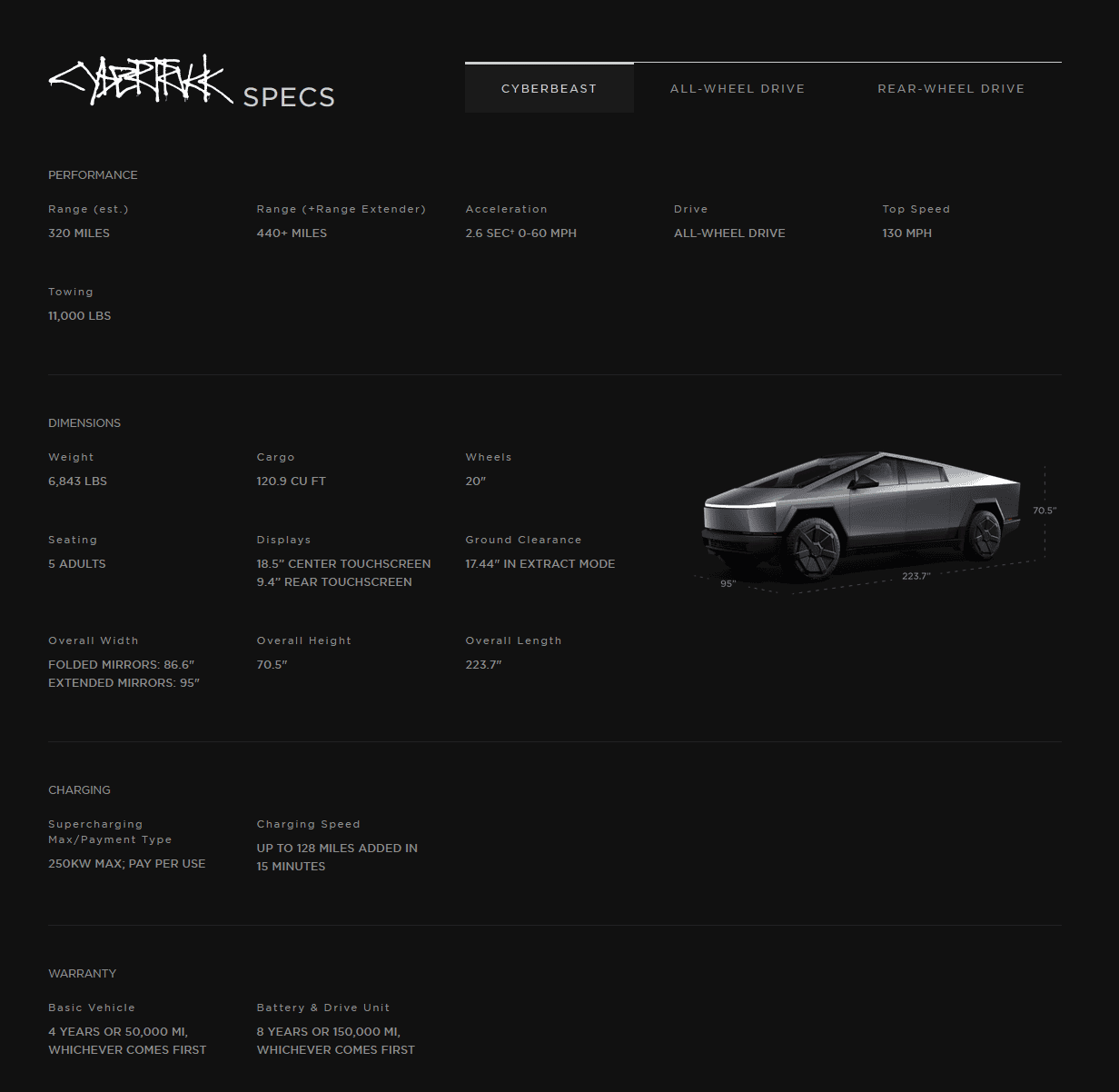The image size is (1119, 1092).
Task: Click the '70.5″' value under Overall Height
Action: click(272, 664)
